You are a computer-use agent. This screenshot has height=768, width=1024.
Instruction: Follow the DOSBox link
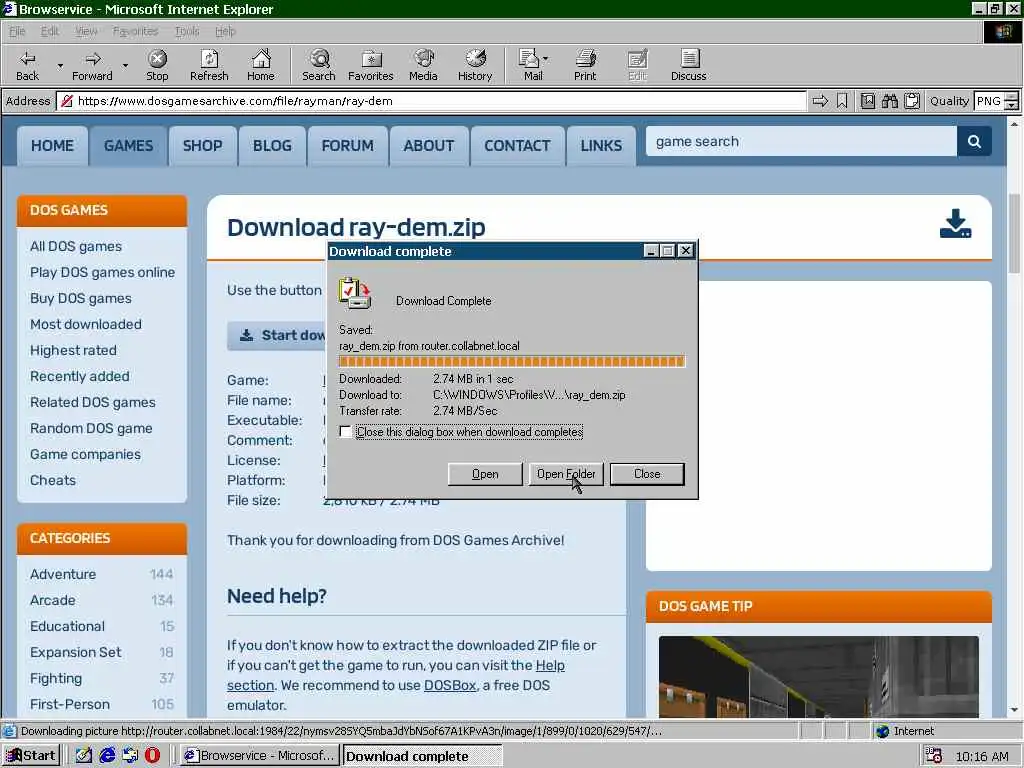click(x=450, y=685)
